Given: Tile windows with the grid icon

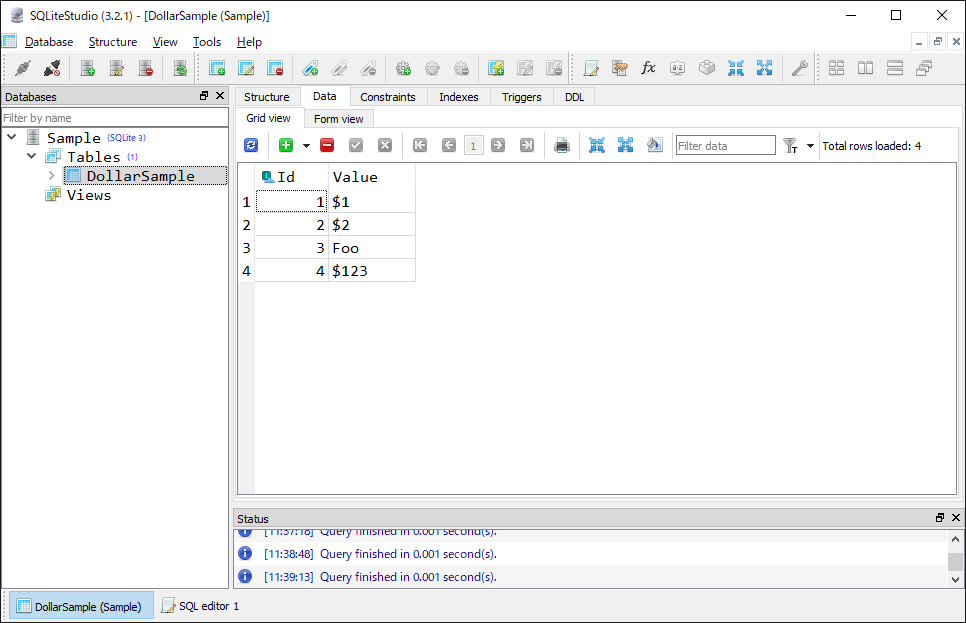Looking at the screenshot, I should tap(836, 68).
